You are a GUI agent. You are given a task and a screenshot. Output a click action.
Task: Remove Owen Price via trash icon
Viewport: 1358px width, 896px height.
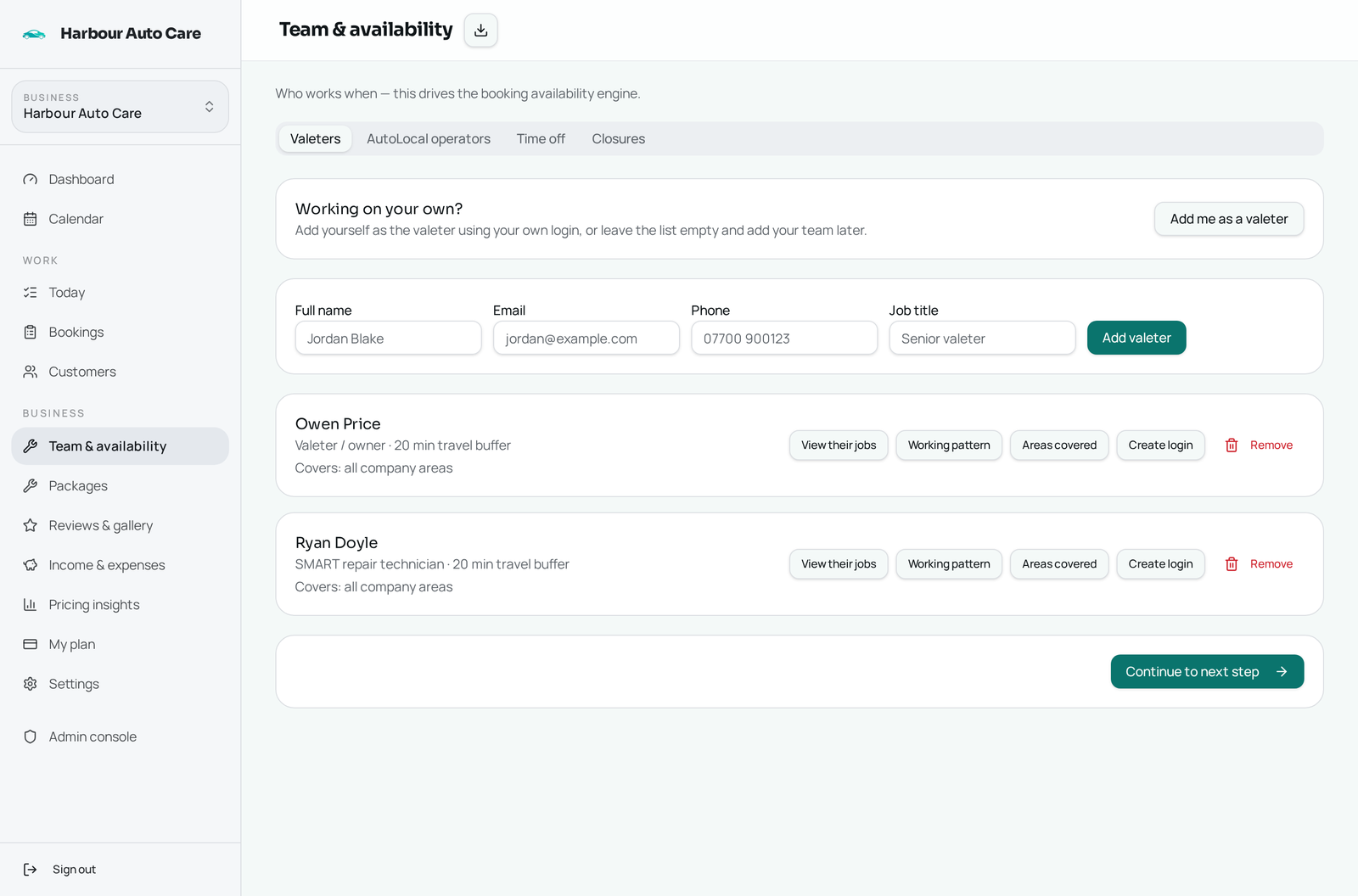pos(1232,445)
